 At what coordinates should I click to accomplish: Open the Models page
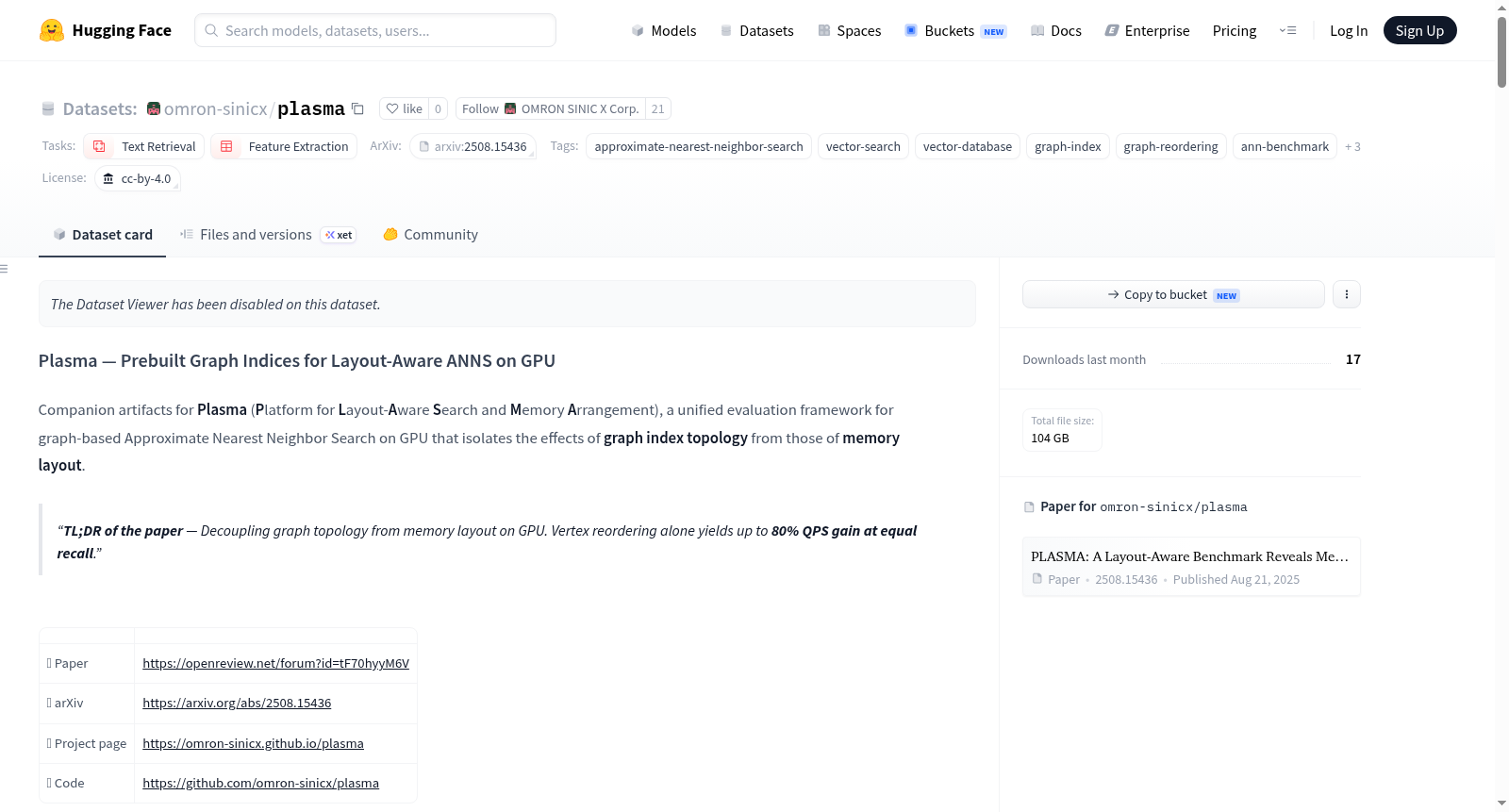pyautogui.click(x=664, y=31)
